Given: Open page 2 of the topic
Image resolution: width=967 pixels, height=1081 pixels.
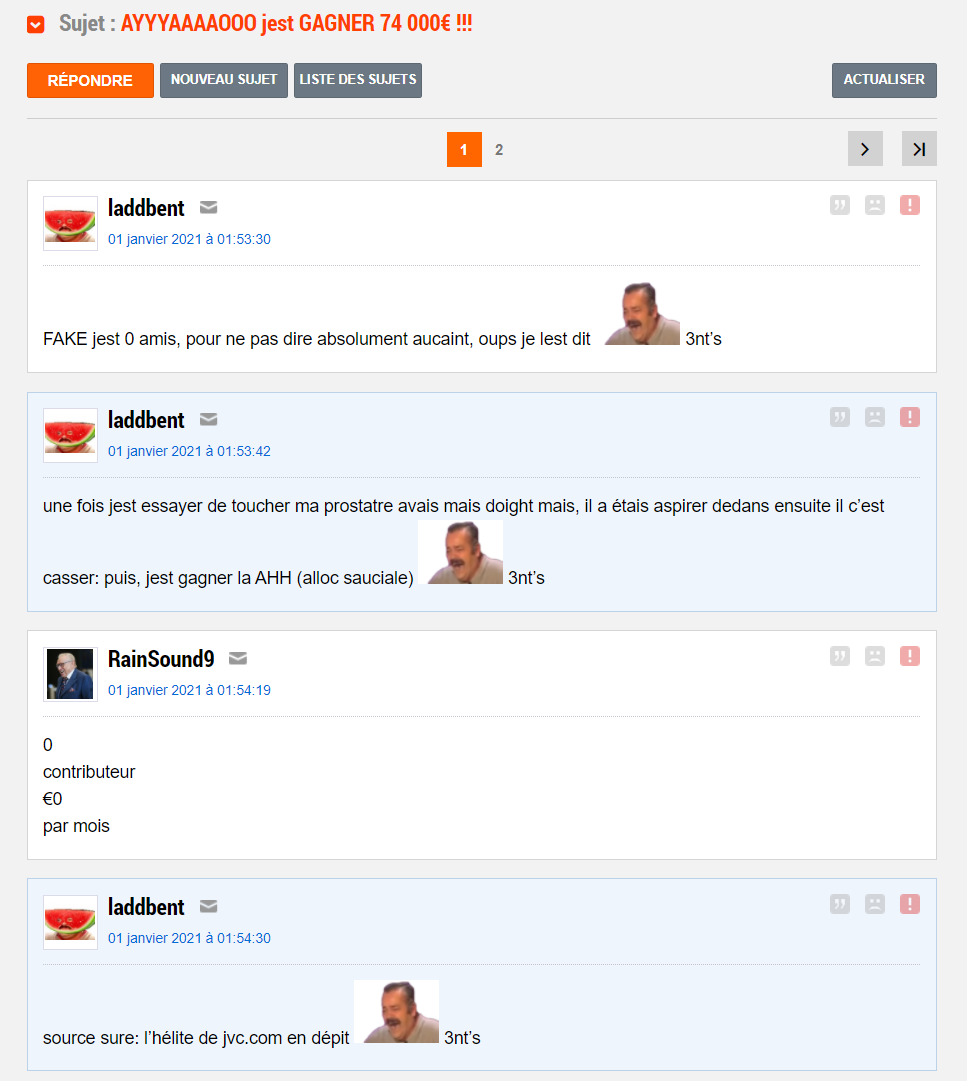Looking at the screenshot, I should [x=499, y=150].
